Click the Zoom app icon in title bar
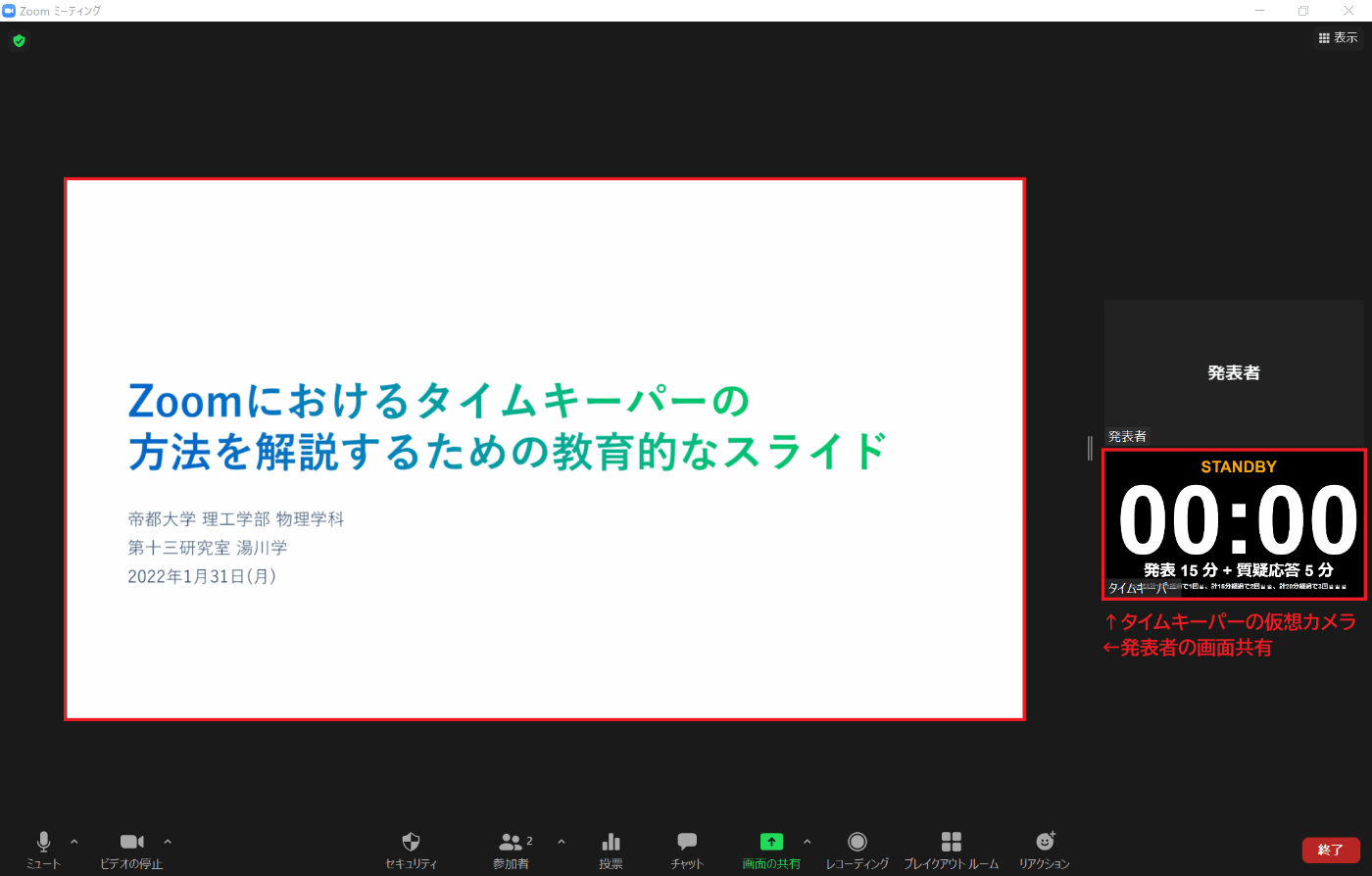 9,11
